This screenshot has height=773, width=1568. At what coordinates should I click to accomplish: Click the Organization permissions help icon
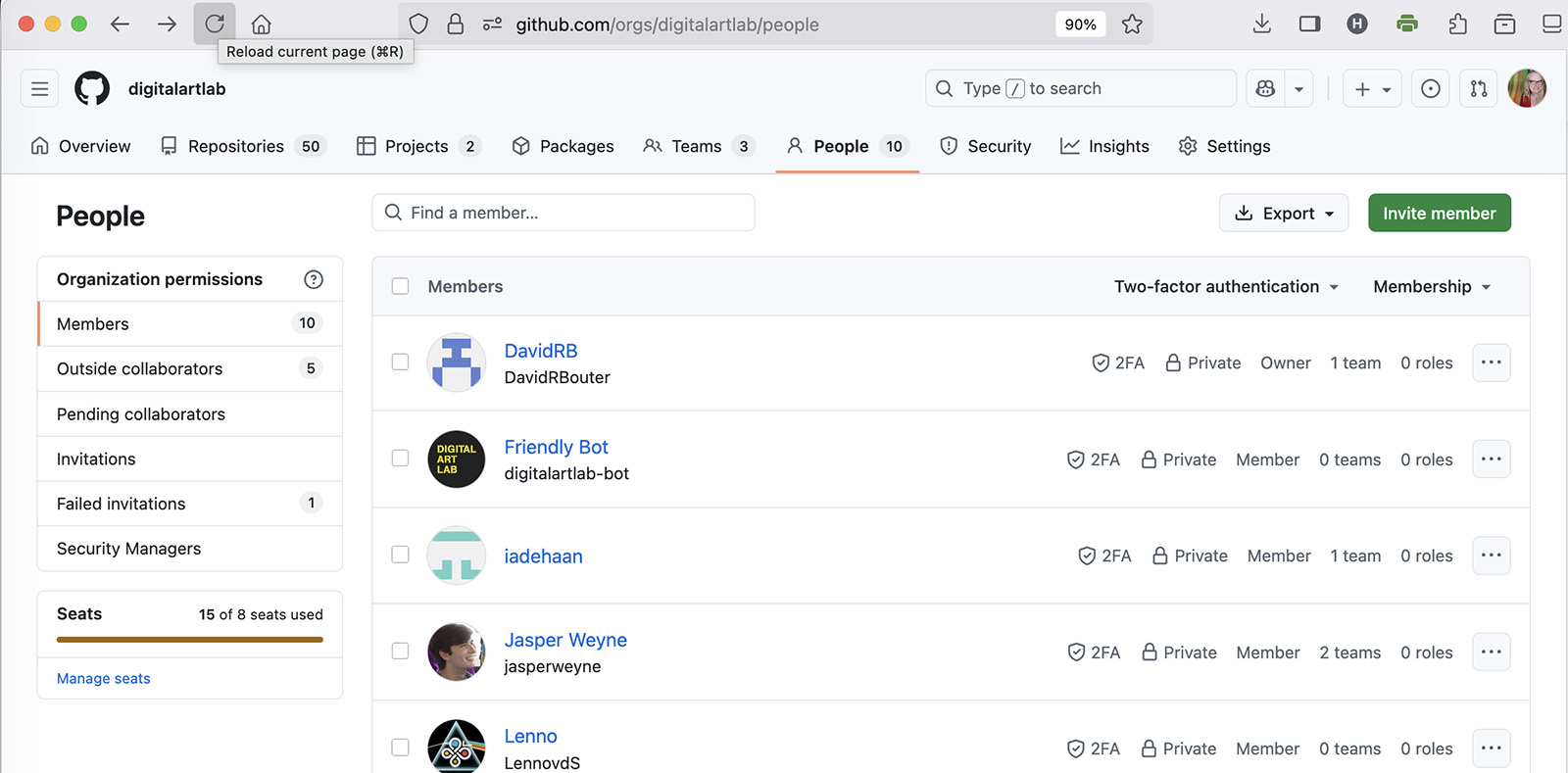click(314, 280)
